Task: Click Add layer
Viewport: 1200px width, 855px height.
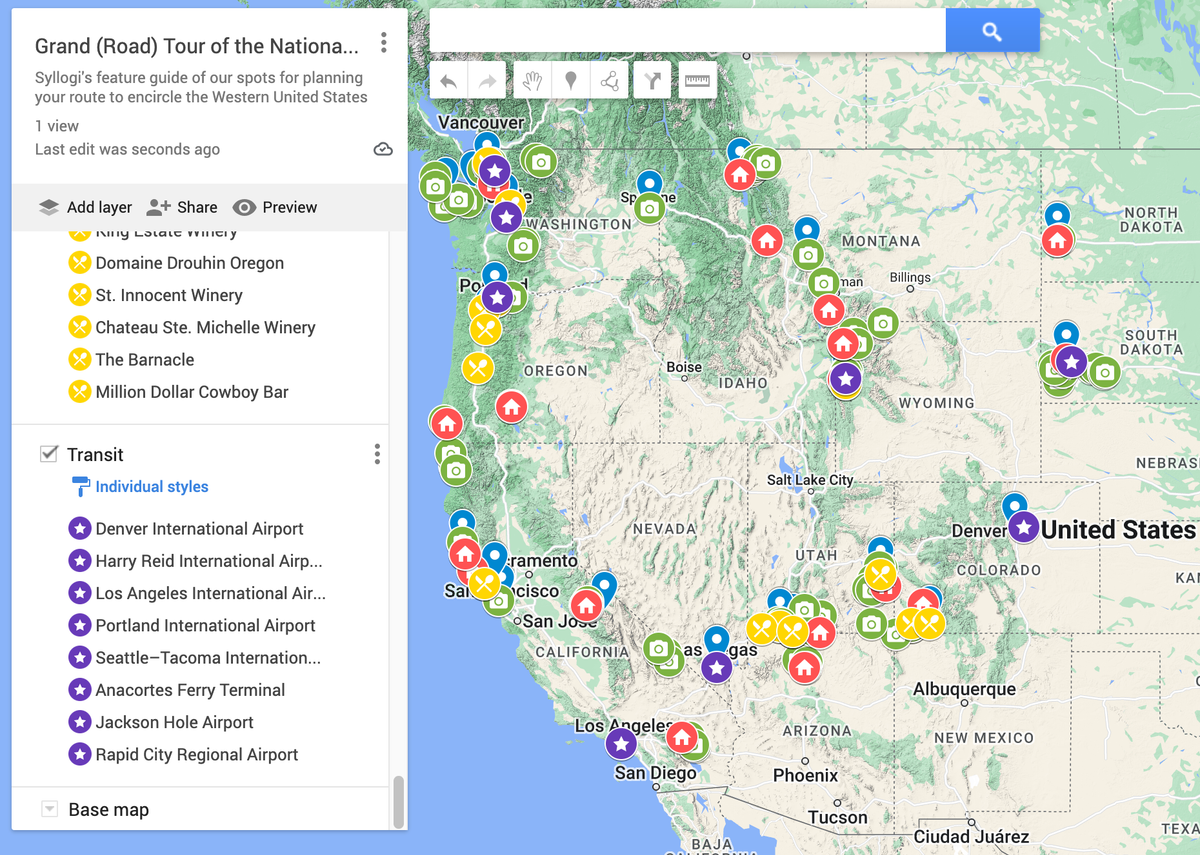Action: [85, 207]
